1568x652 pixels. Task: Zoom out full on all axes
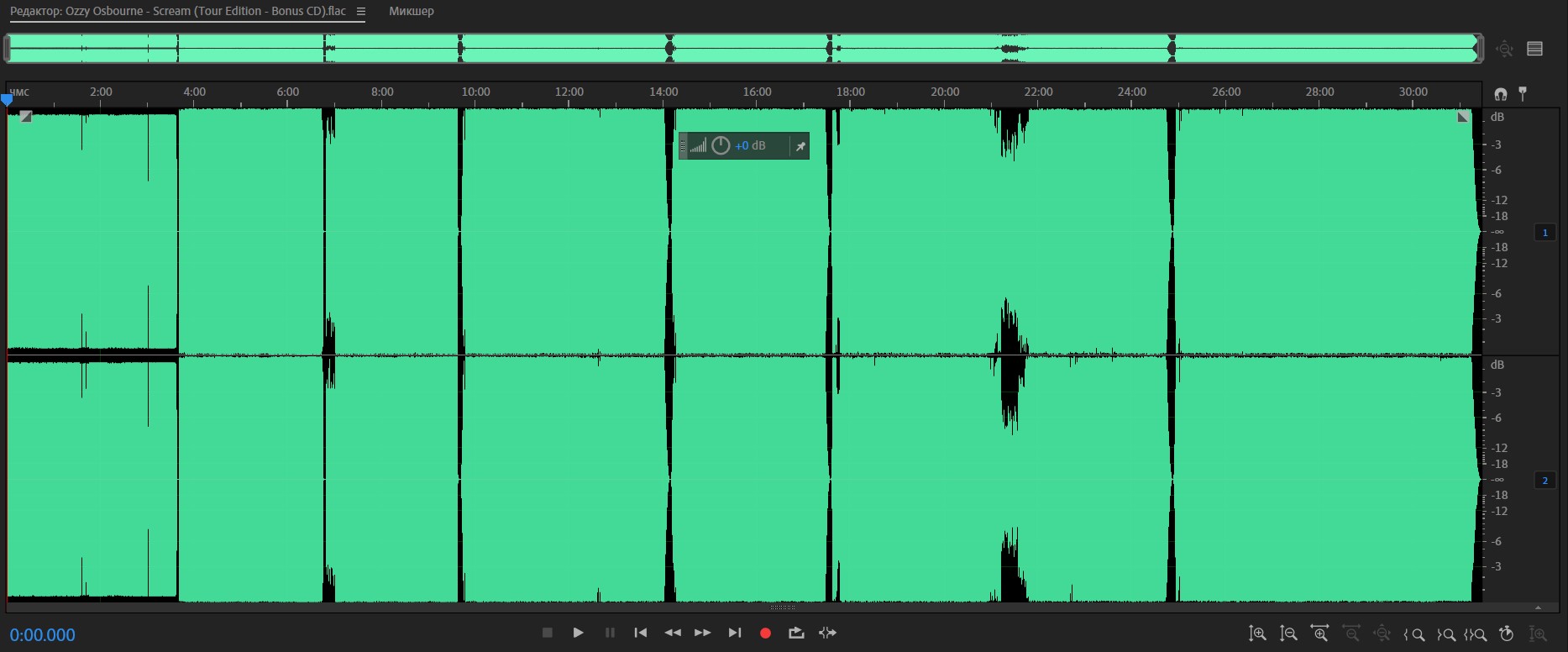(x=1382, y=634)
